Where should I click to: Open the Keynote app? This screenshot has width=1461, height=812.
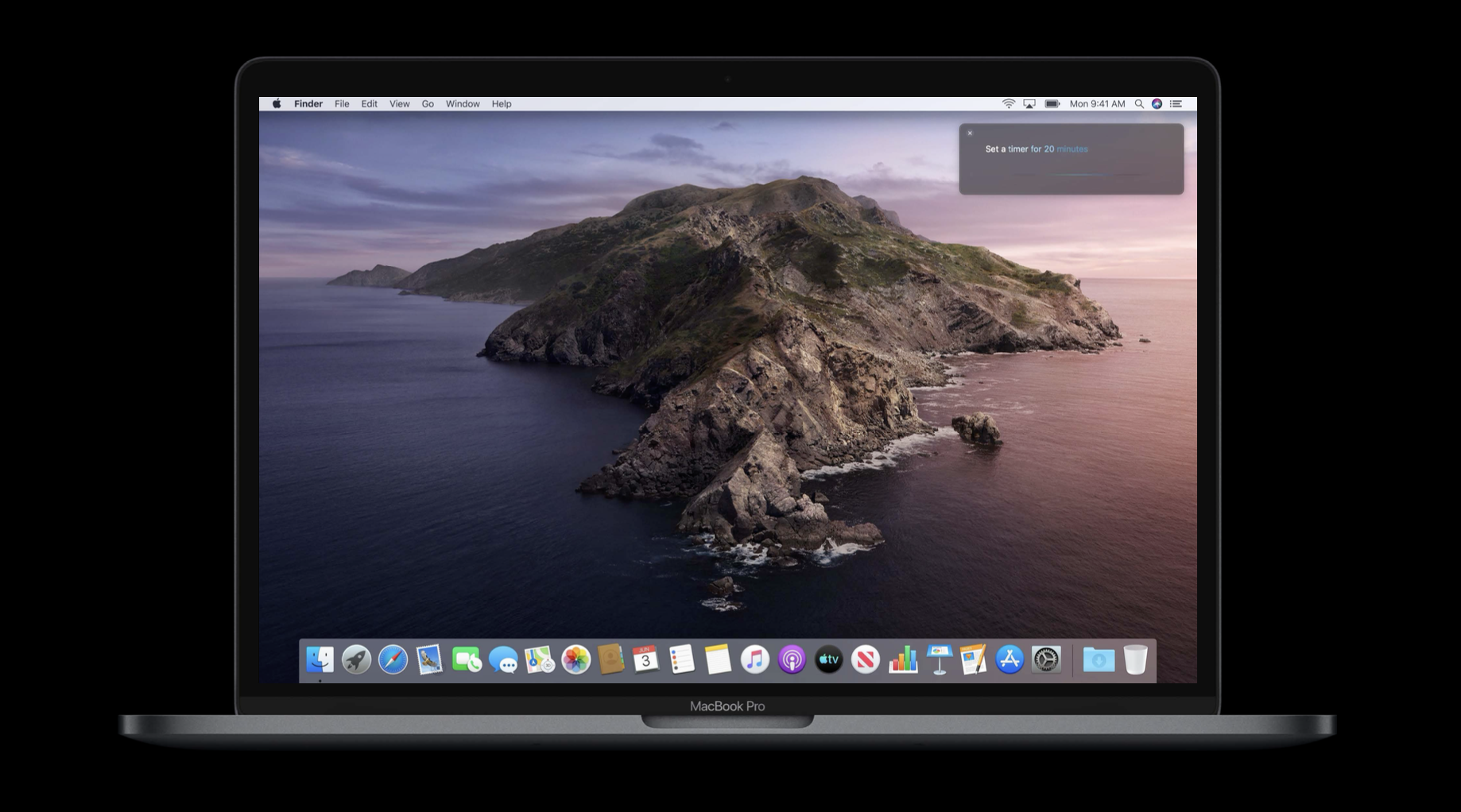click(x=939, y=659)
